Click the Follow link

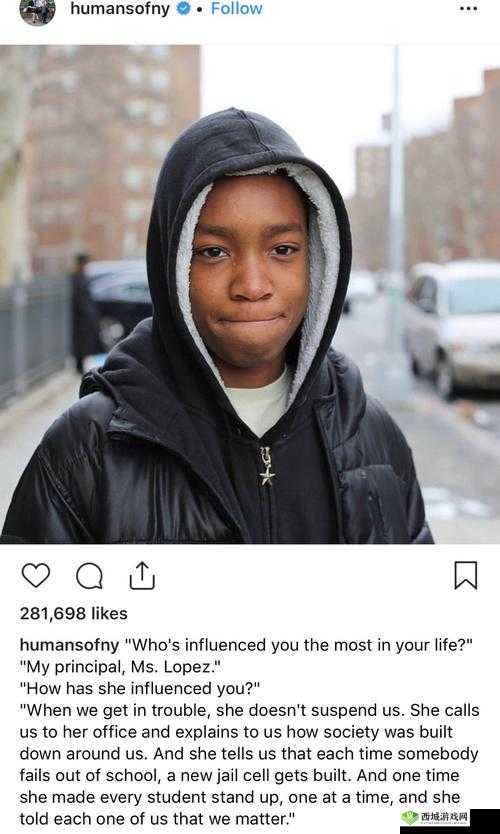click(237, 9)
